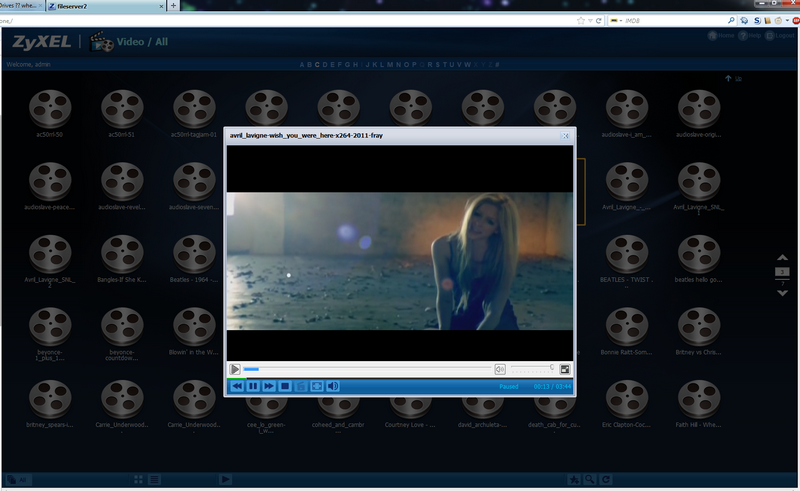Click the fast-forward button in the player
Viewport: 800px width, 491px height.
point(269,386)
